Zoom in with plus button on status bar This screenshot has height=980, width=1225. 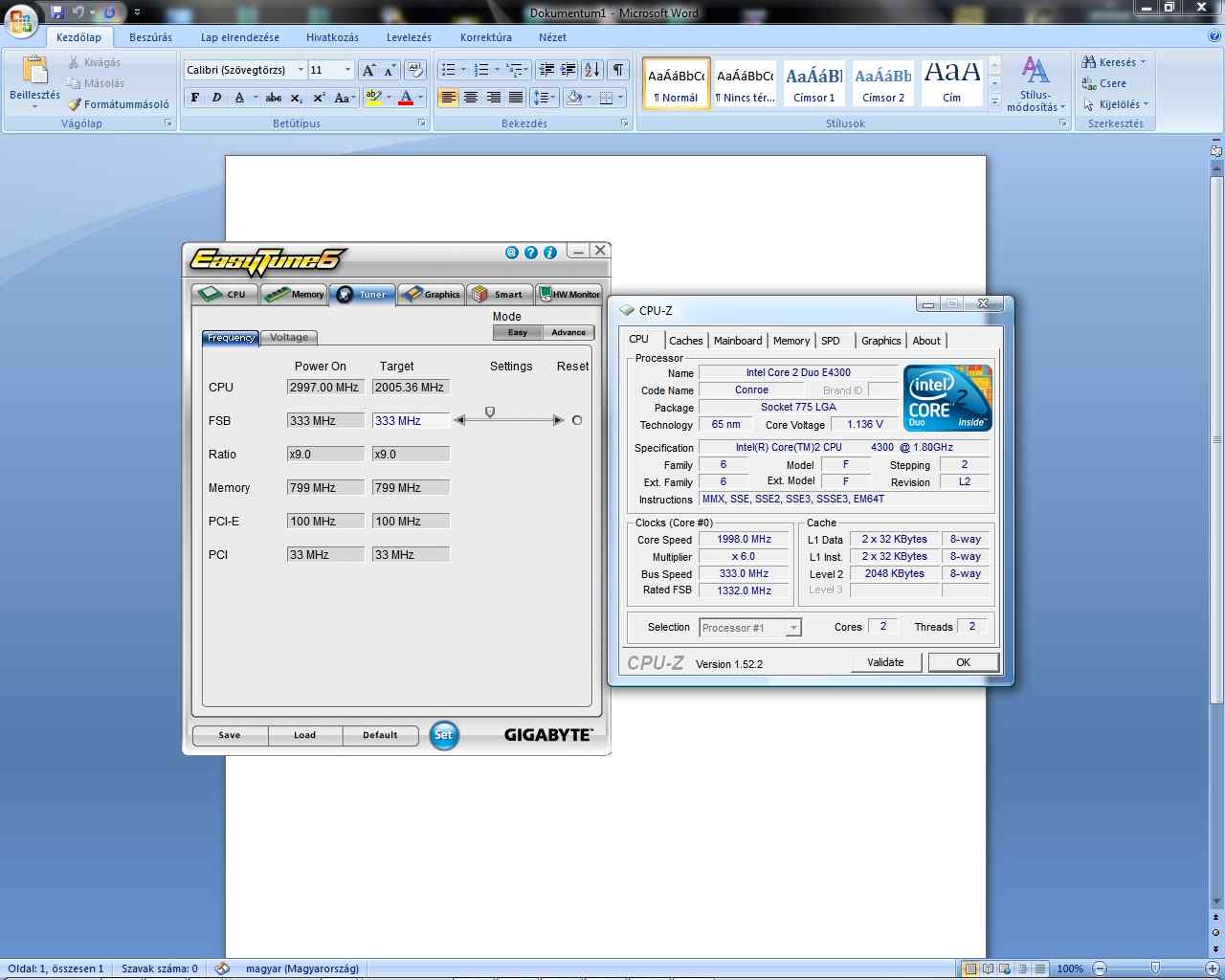tap(1213, 969)
